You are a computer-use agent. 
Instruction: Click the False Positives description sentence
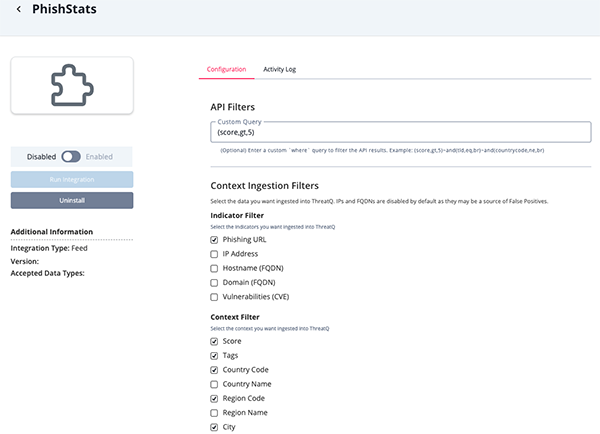point(379,201)
